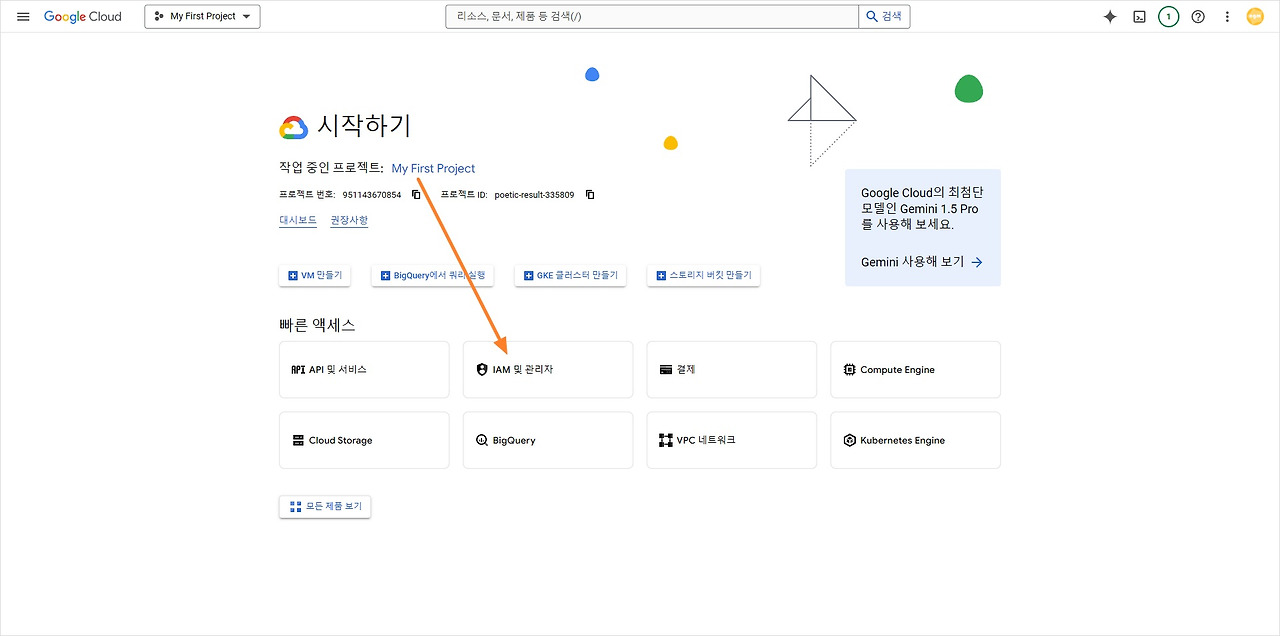Click the Gemini 1.5 Pro promo text
The image size is (1280, 636).
pyautogui.click(x=920, y=208)
